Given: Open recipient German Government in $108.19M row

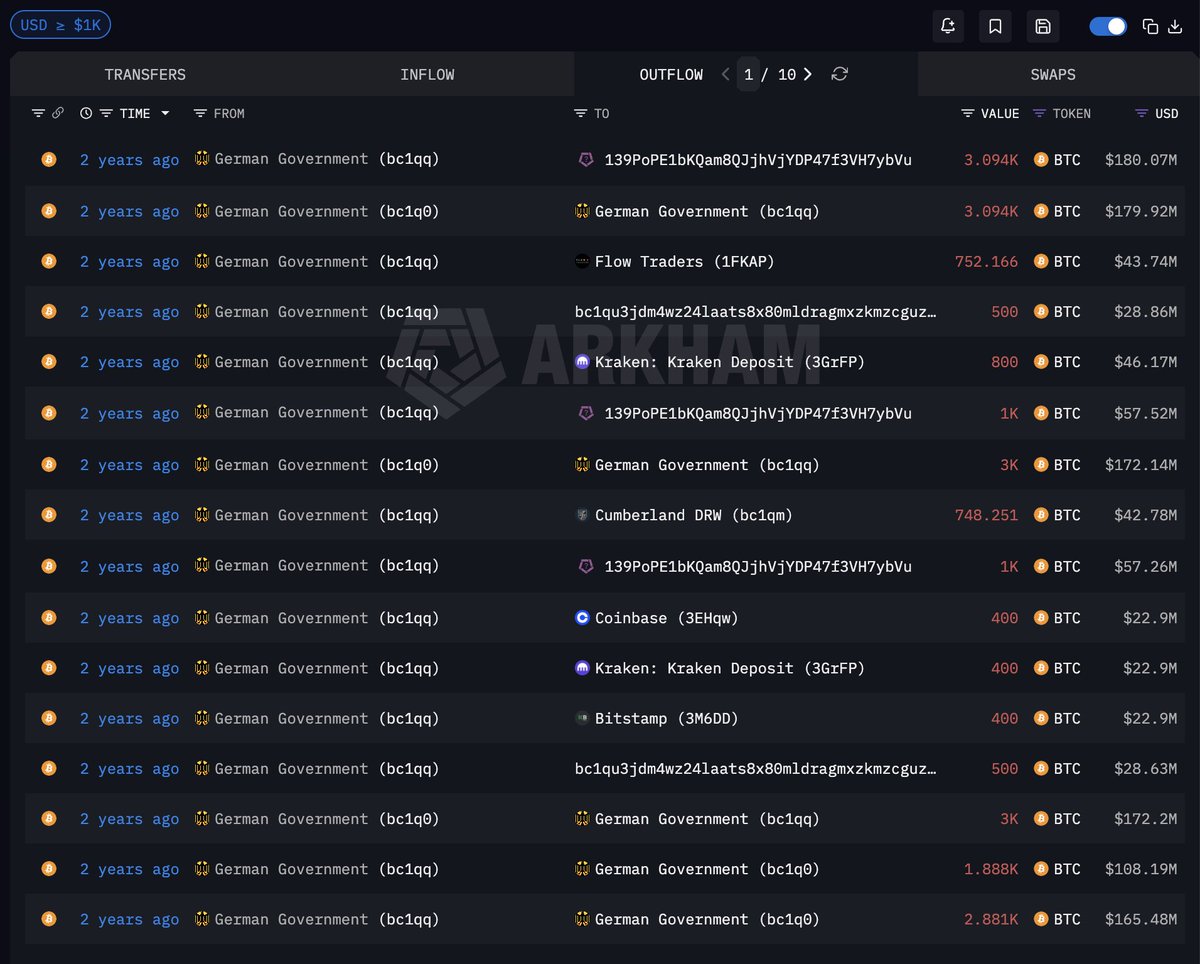Looking at the screenshot, I should click(707, 869).
